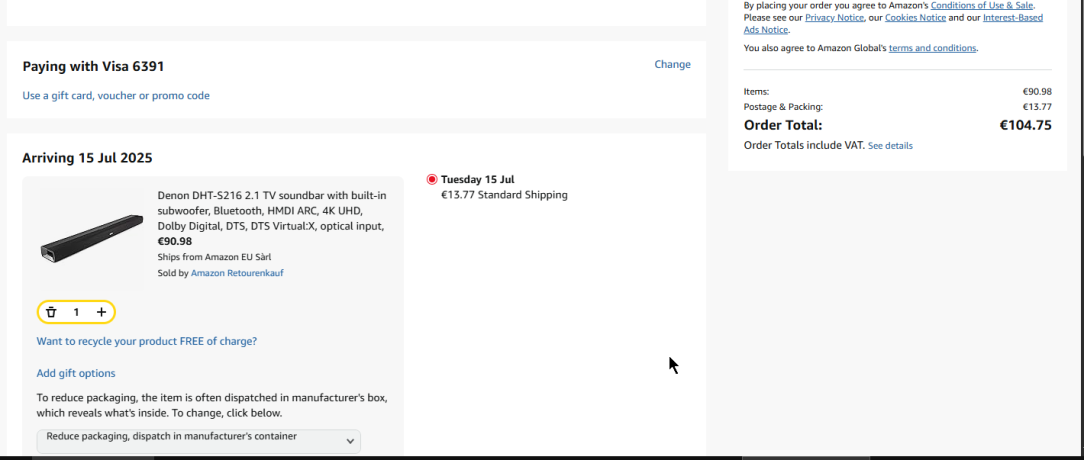
Task: Open Interest-Based Ads Notice link
Action: click(x=1013, y=17)
